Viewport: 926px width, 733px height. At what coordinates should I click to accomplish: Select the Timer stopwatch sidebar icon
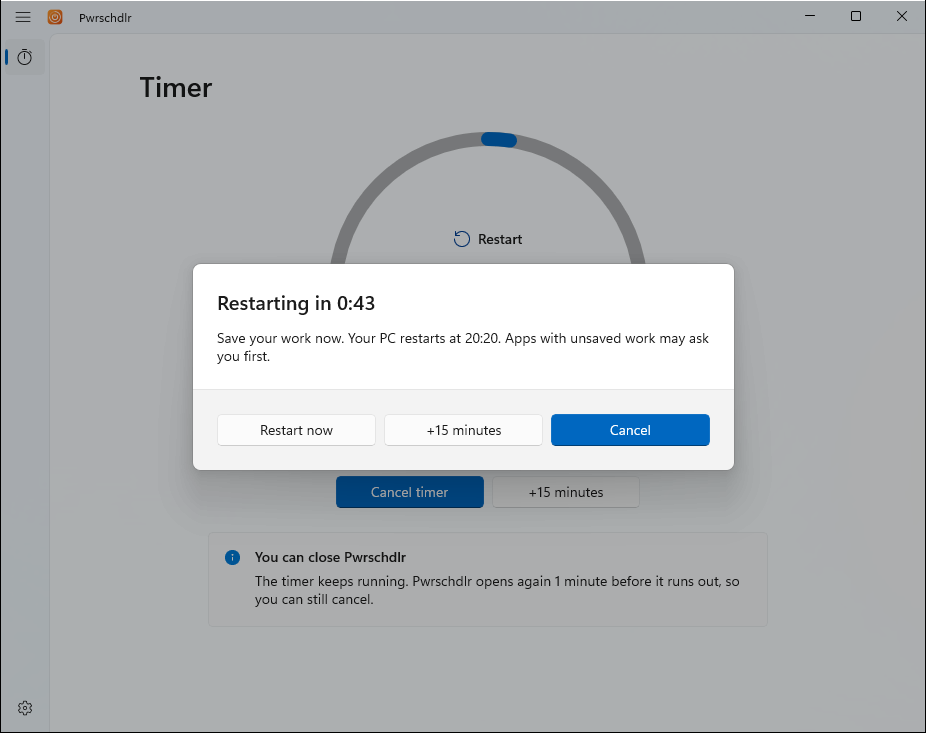[24, 57]
